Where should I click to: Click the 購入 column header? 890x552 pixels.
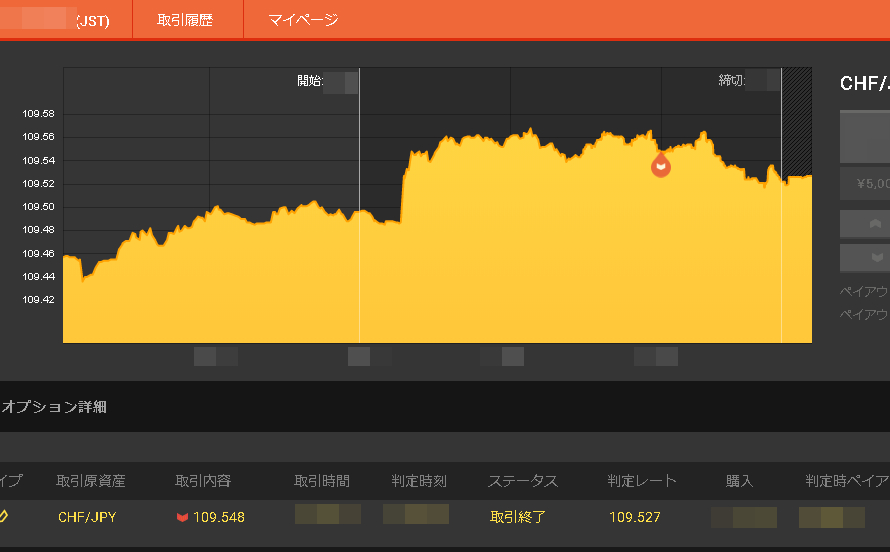click(x=739, y=481)
